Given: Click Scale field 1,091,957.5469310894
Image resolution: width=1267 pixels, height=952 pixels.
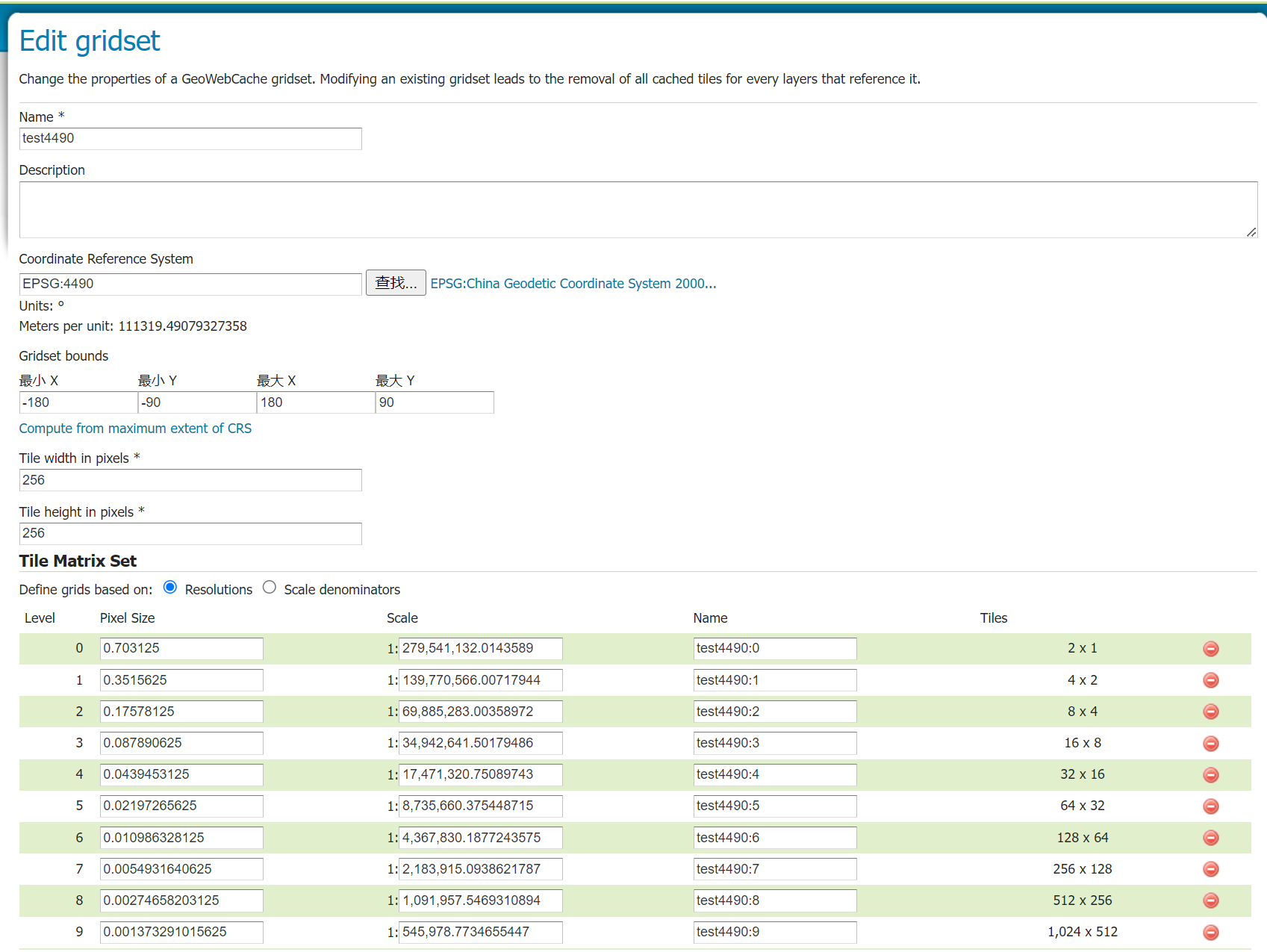Looking at the screenshot, I should 481,901.
